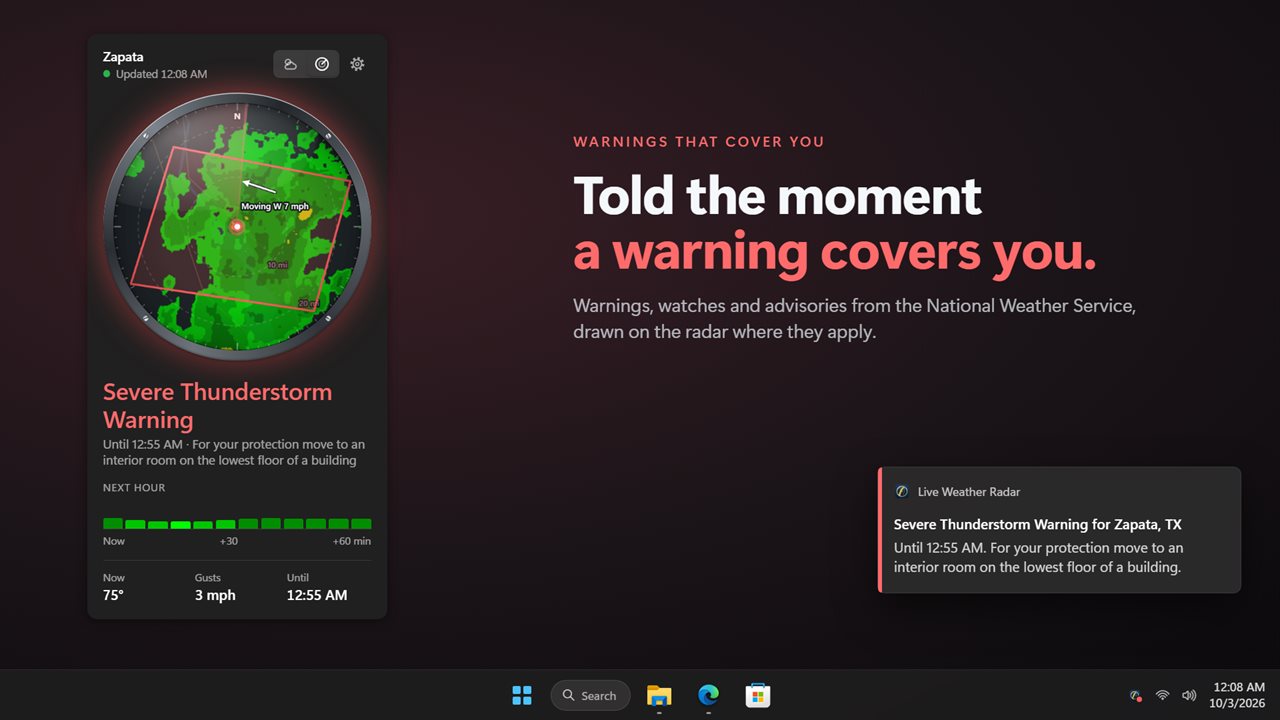The height and width of the screenshot is (720, 1280).
Task: Click the Moving W 7 mph label
Action: [275, 206]
